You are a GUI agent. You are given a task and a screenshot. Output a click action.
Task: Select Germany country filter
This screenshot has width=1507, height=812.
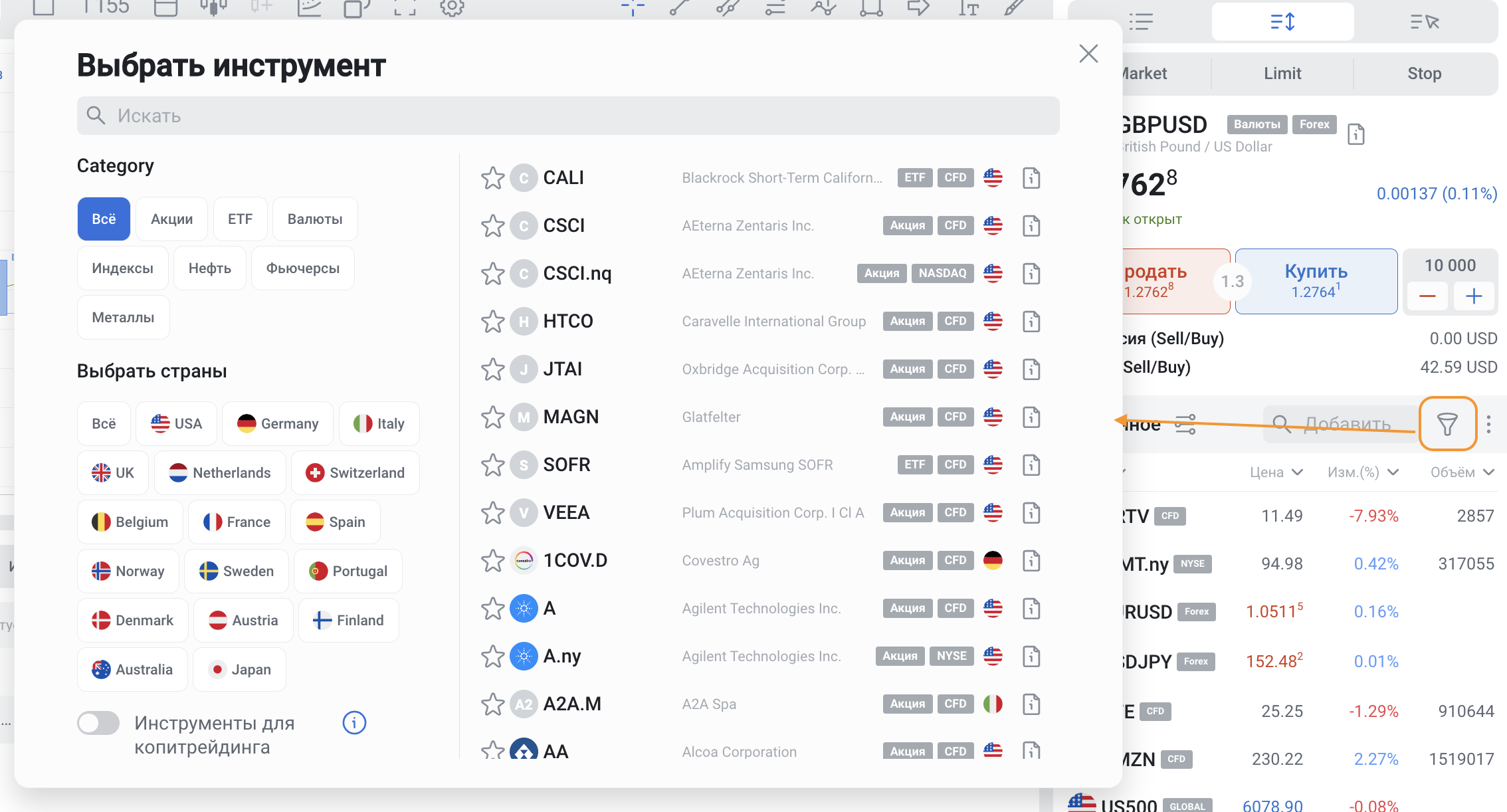coord(277,424)
